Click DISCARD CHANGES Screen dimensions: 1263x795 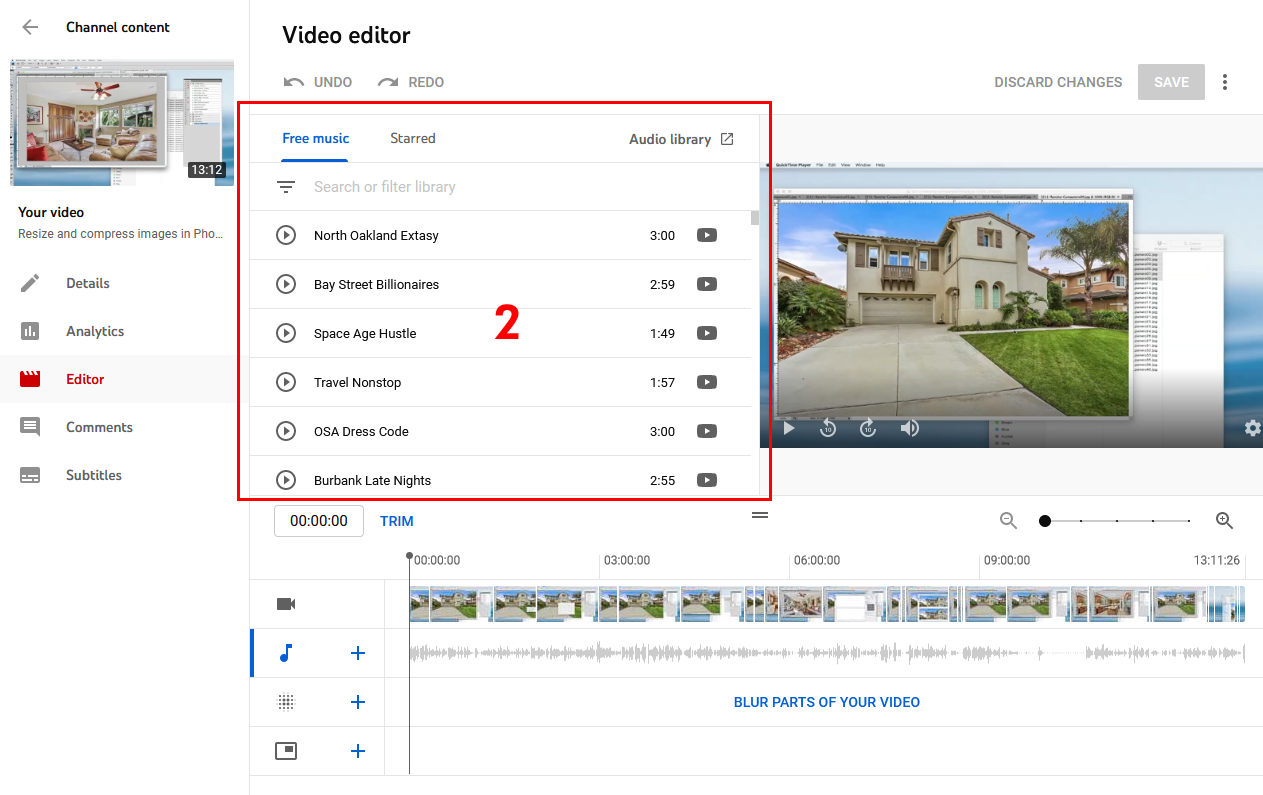tap(1058, 82)
